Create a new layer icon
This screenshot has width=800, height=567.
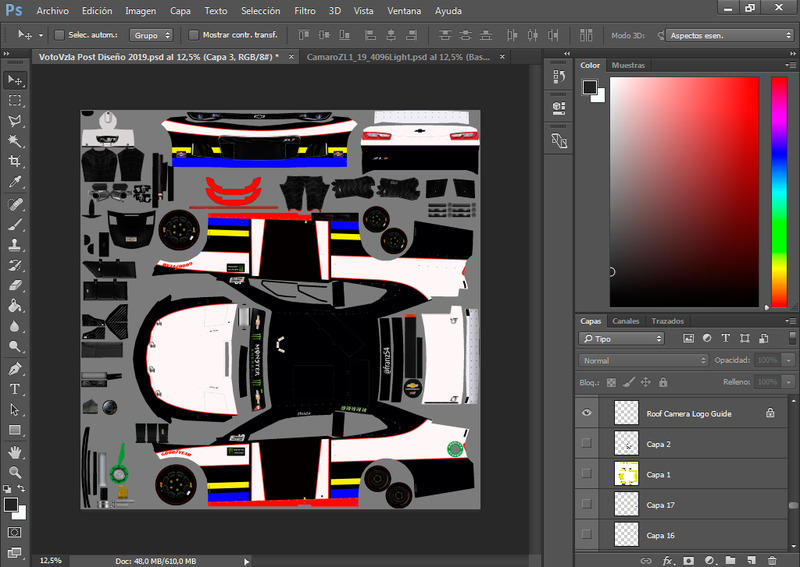(x=751, y=560)
